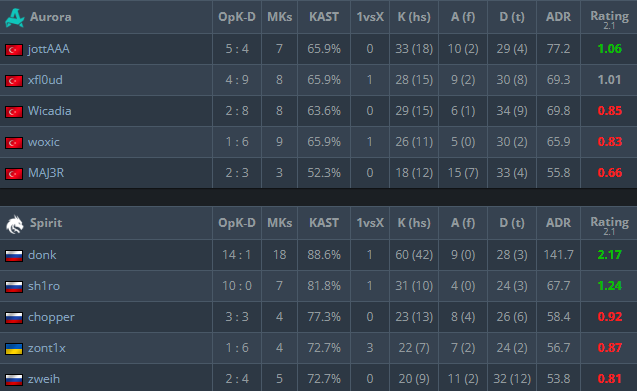637x391 pixels.
Task: Sort Spirit table by ADR column
Action: pyautogui.click(x=559, y=223)
